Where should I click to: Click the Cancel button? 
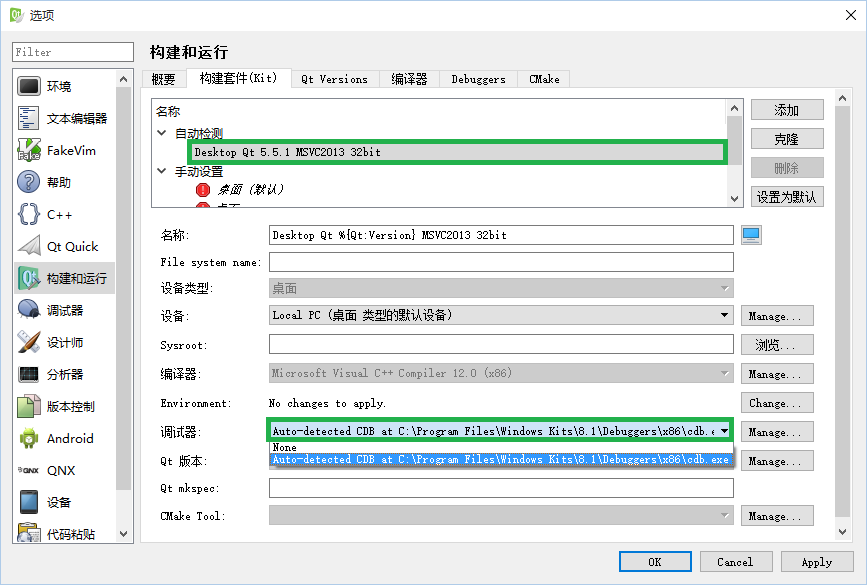[x=735, y=562]
